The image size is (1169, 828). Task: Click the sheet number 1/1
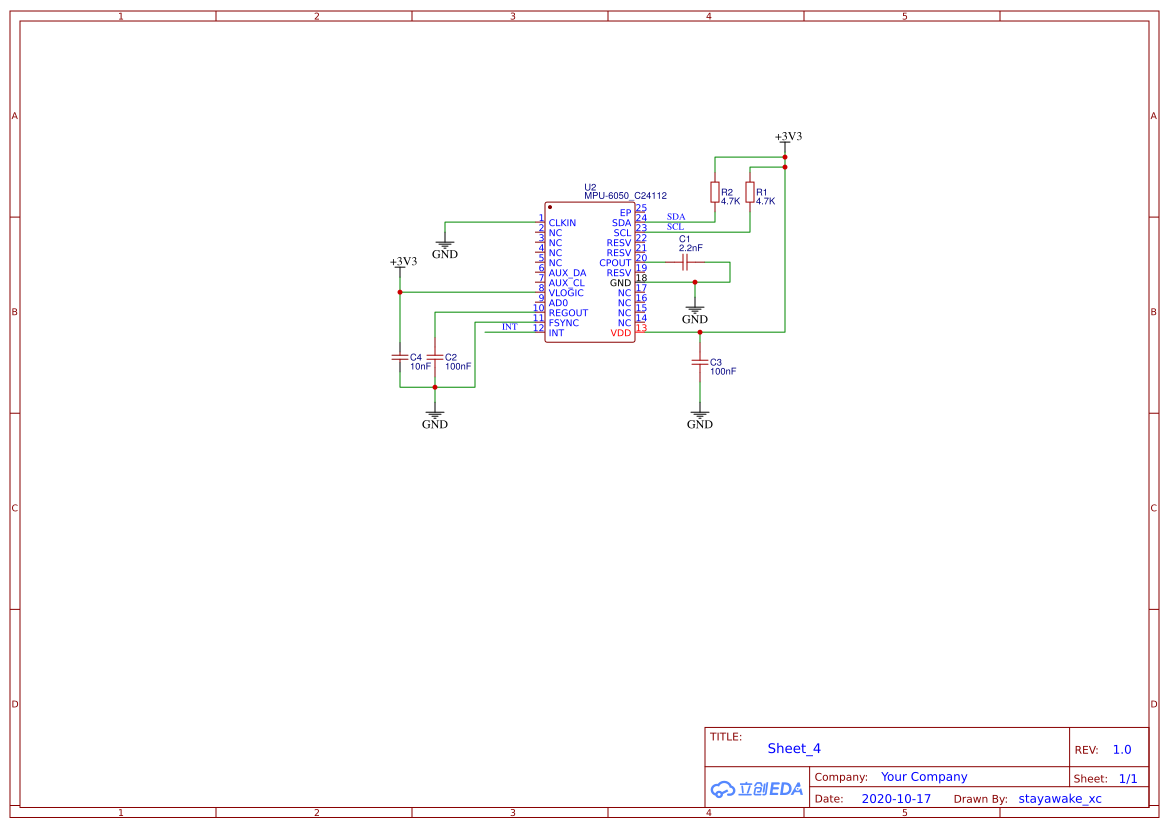1128,779
